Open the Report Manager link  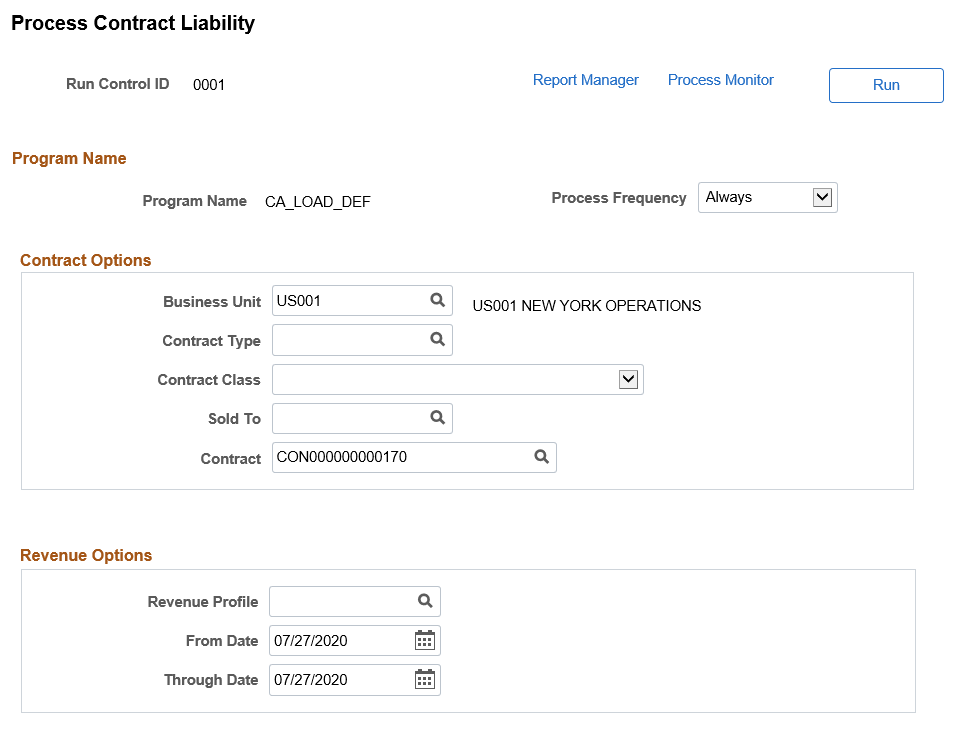(585, 79)
